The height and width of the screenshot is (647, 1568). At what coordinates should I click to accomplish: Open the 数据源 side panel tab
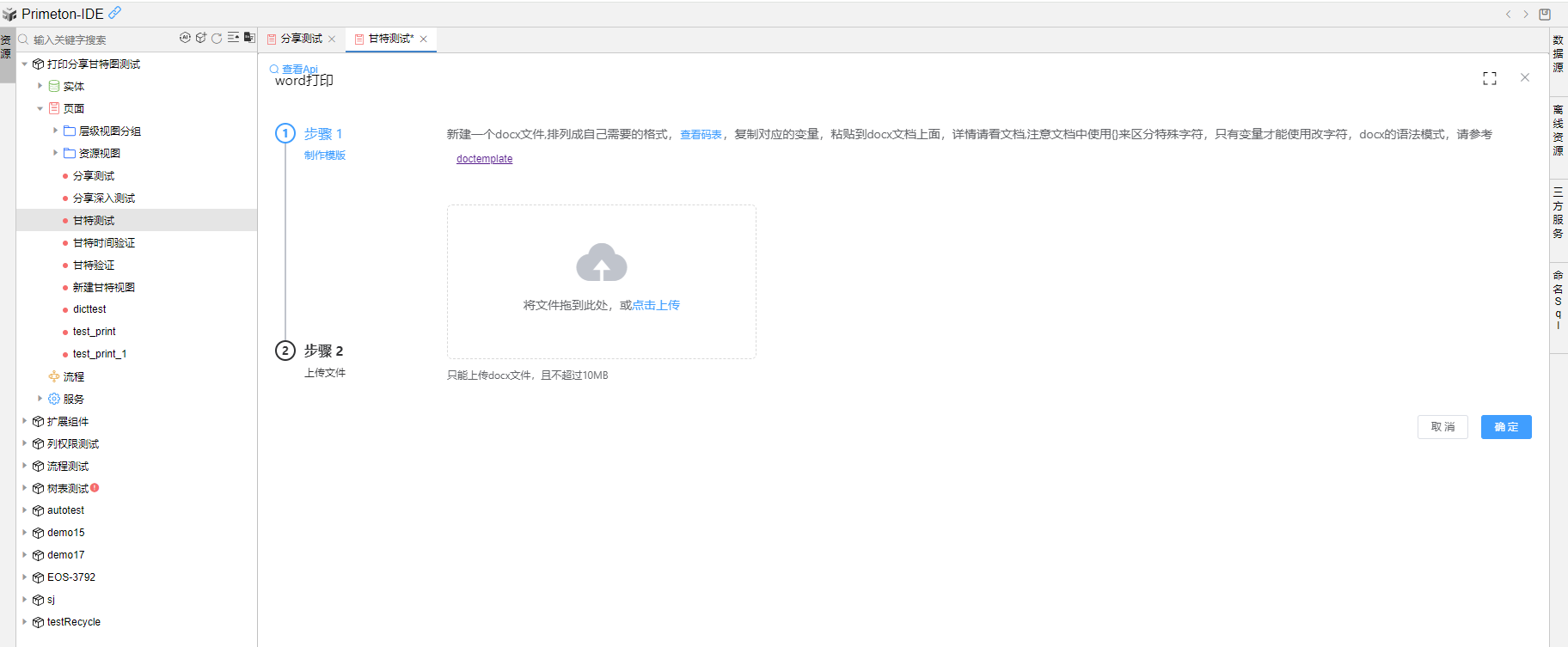click(1558, 53)
